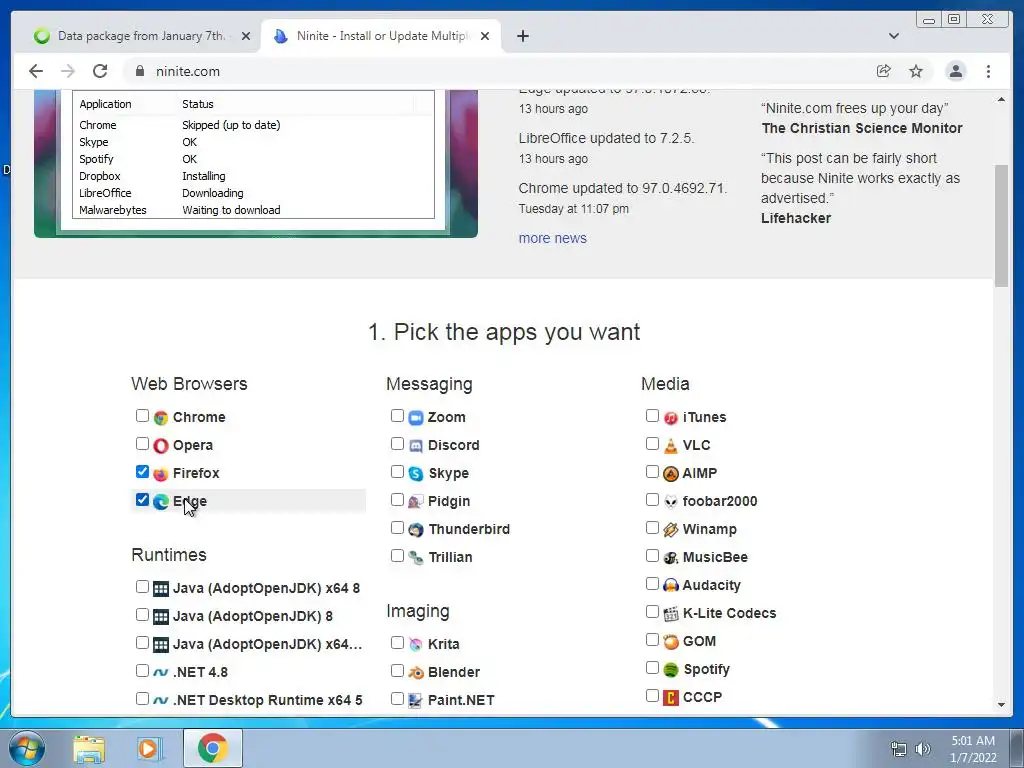This screenshot has width=1024, height=768.
Task: Share this page via share icon
Action: point(884,71)
